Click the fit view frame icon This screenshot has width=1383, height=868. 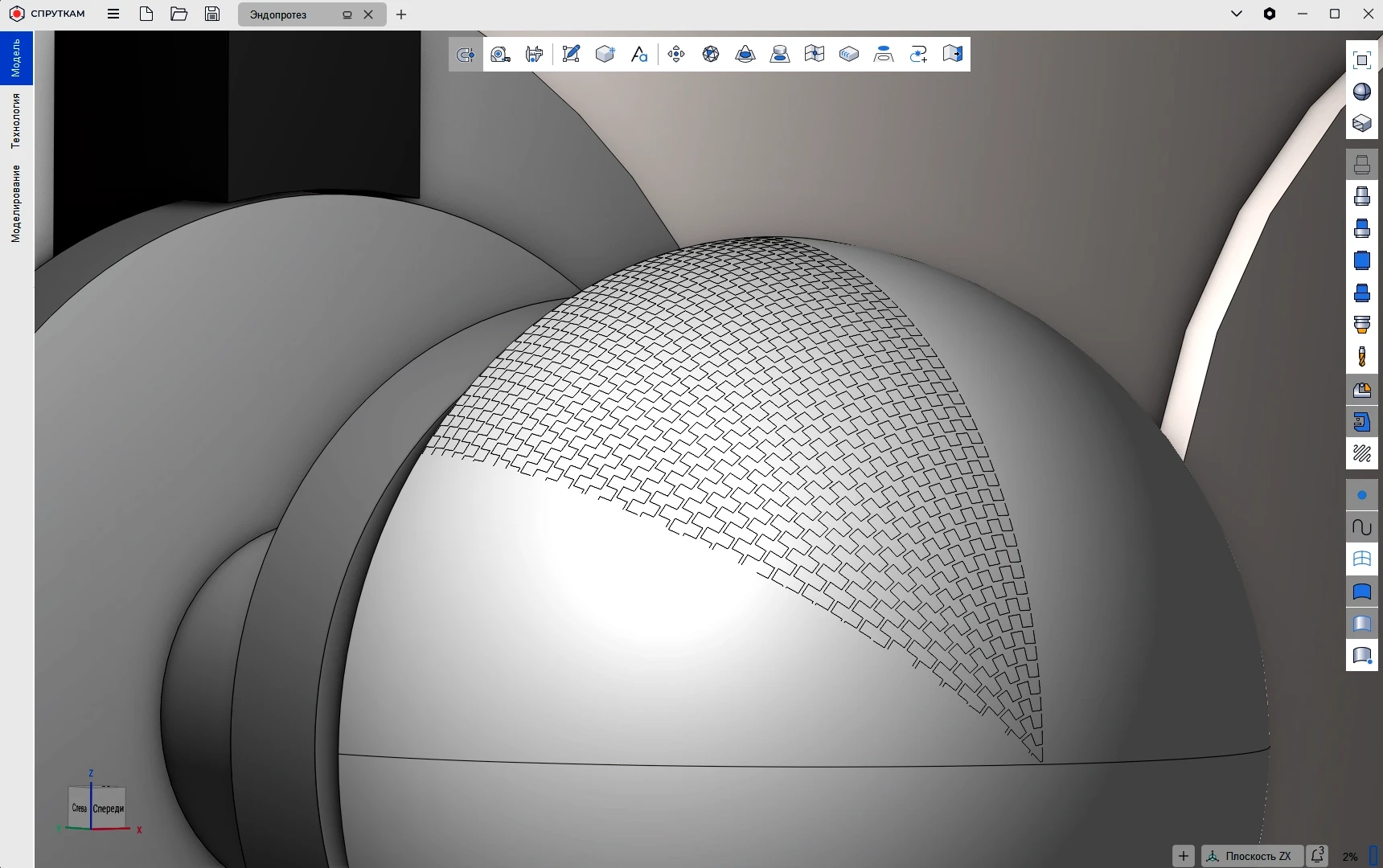[1362, 60]
